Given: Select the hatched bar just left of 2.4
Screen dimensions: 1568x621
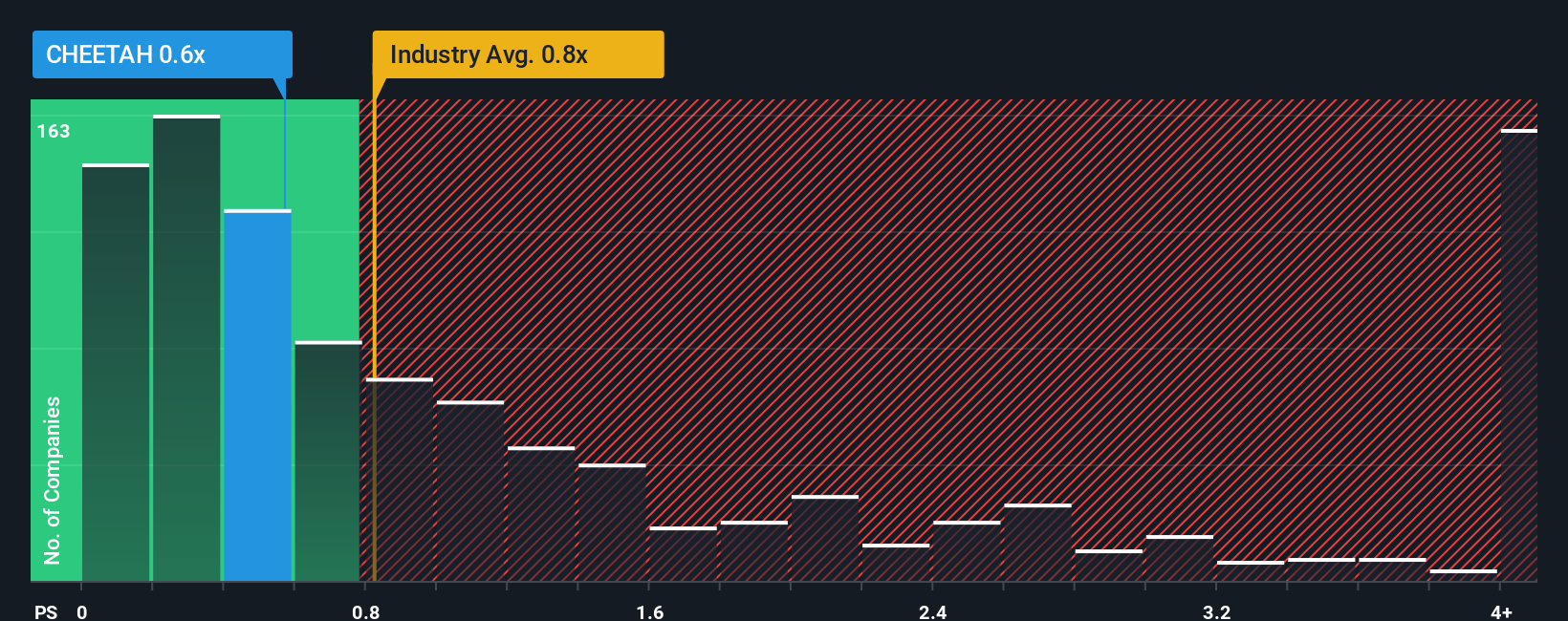Looking at the screenshot, I should click(x=896, y=563).
